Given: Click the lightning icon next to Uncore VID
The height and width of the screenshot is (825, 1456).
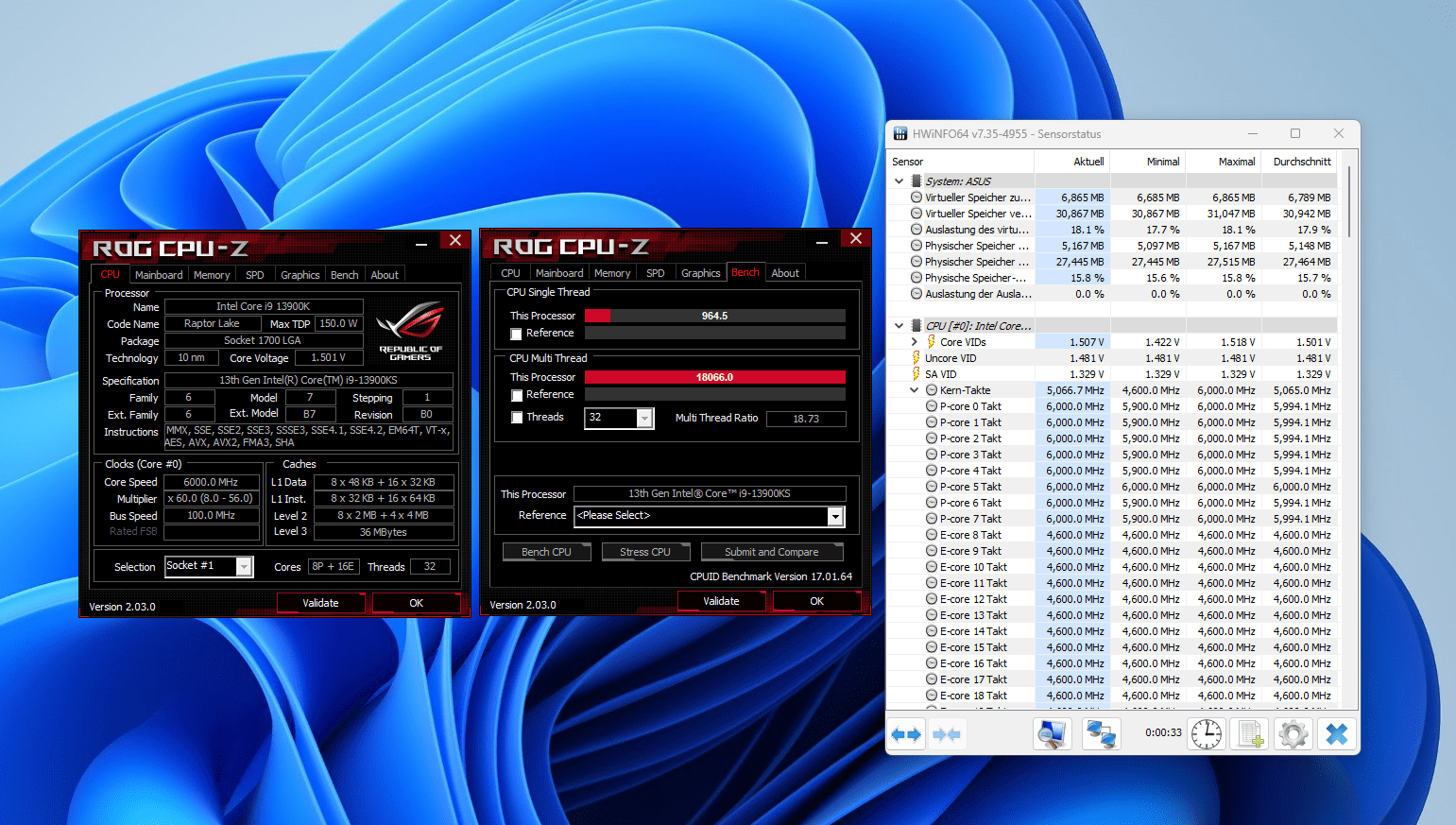Looking at the screenshot, I should 916,358.
